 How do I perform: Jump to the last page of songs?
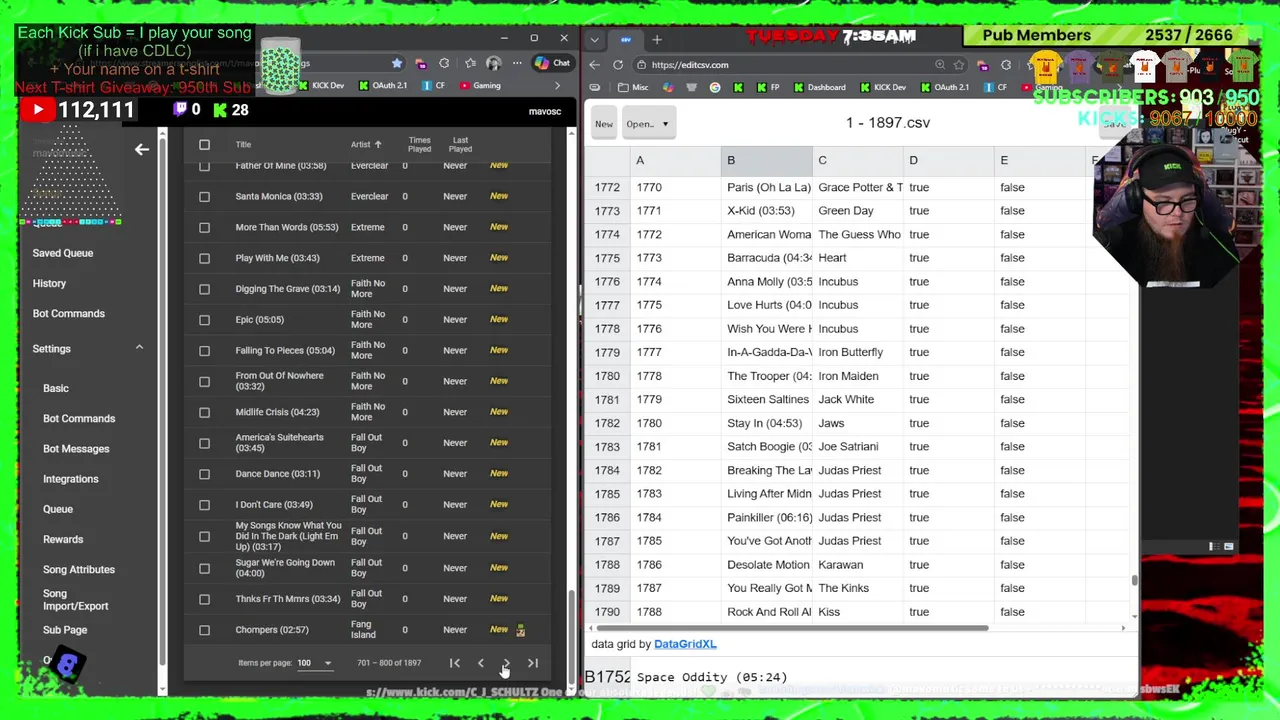(x=533, y=663)
